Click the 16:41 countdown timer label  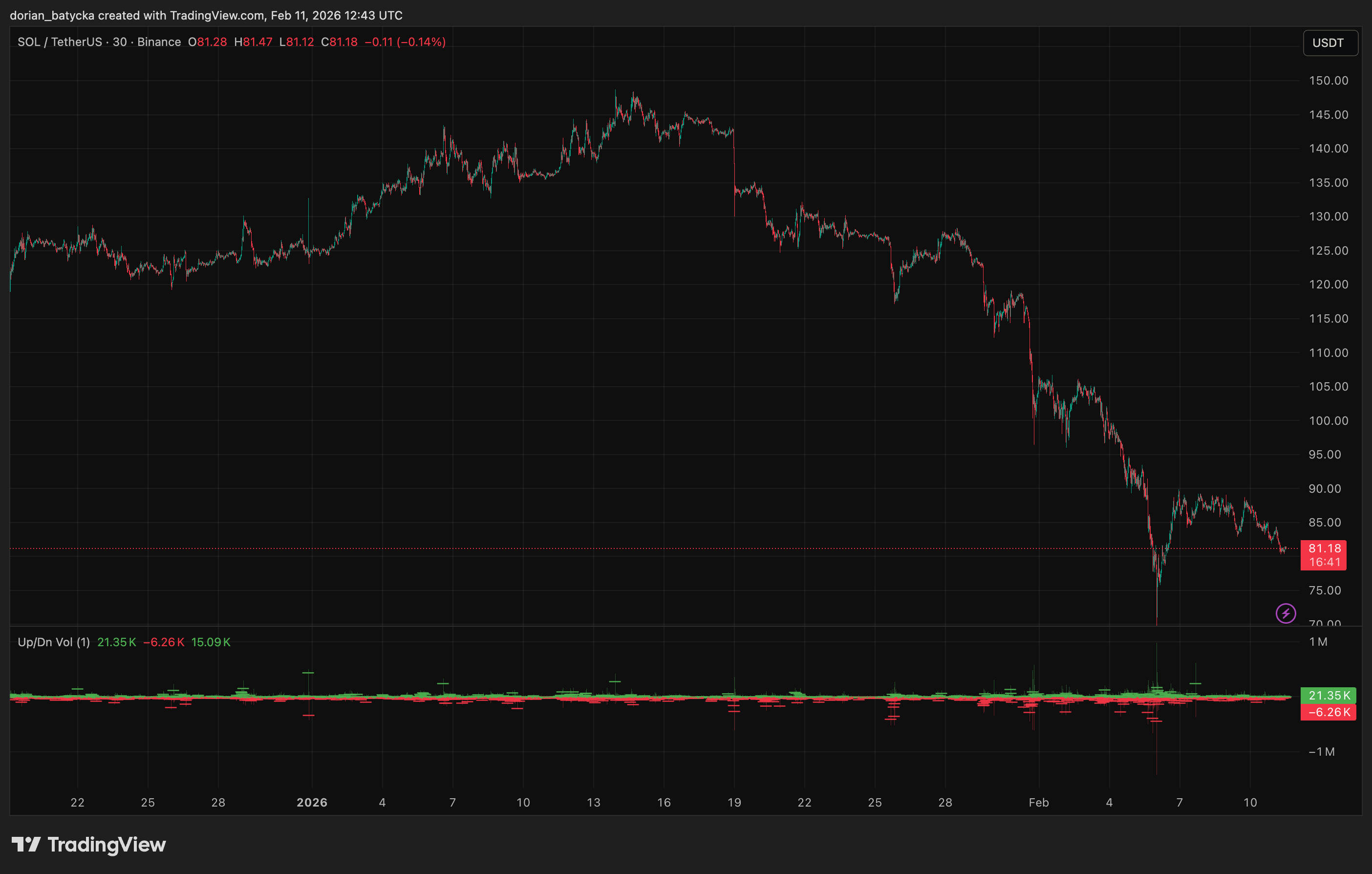tap(1324, 562)
